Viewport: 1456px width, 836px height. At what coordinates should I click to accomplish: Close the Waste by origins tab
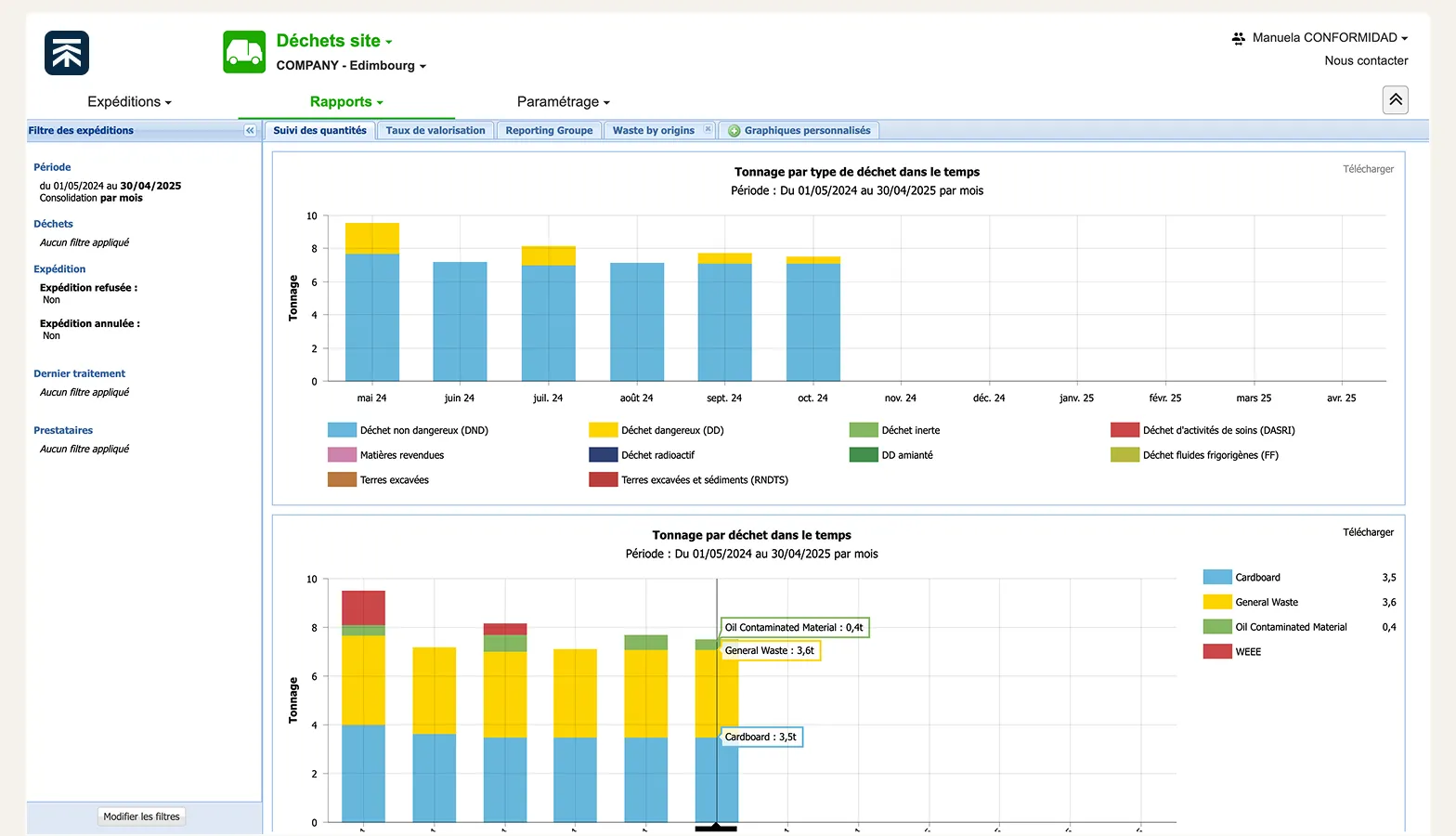point(708,130)
